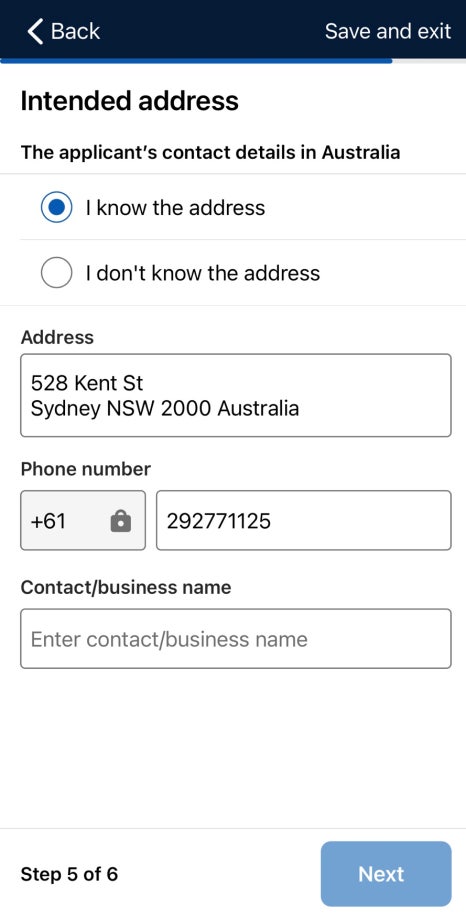466x918 pixels.
Task: Click the "I know the address" label text
Action: coord(175,208)
